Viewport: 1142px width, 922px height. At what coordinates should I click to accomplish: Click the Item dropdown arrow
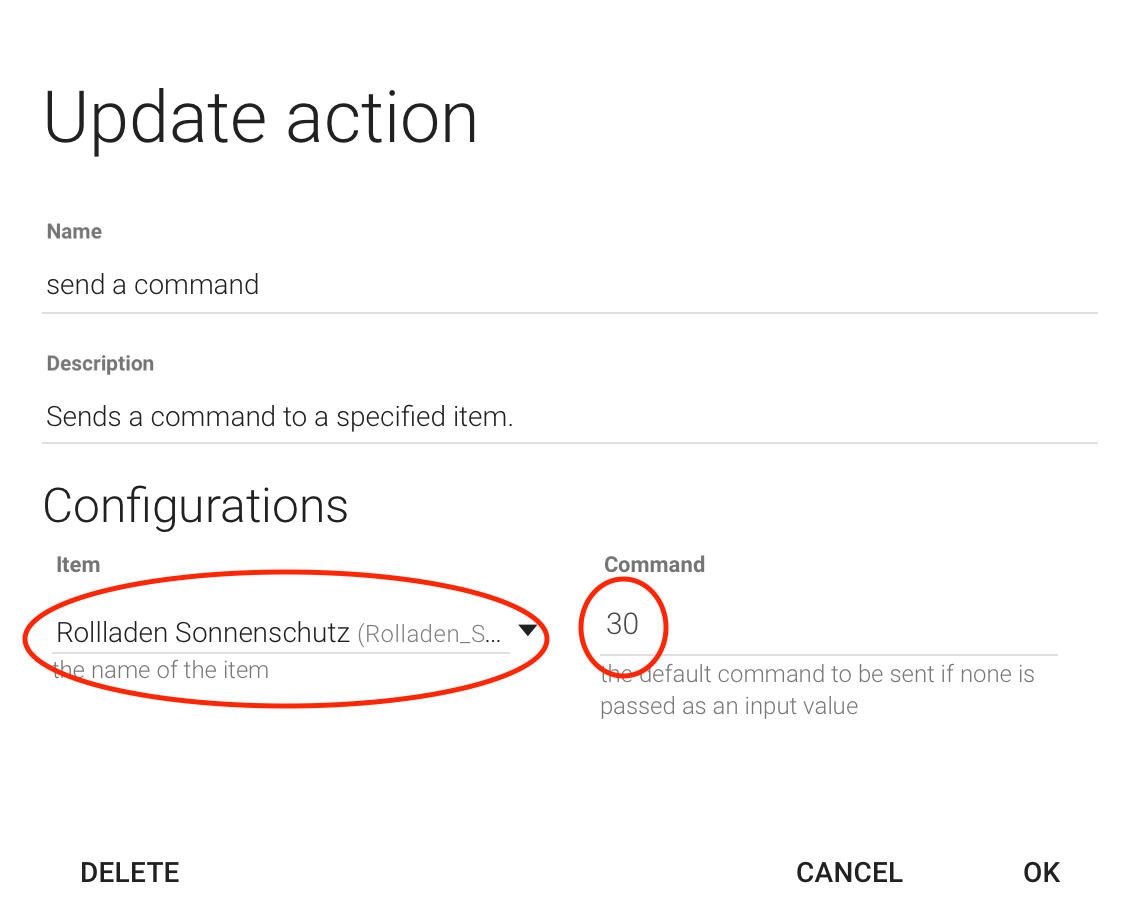click(528, 630)
